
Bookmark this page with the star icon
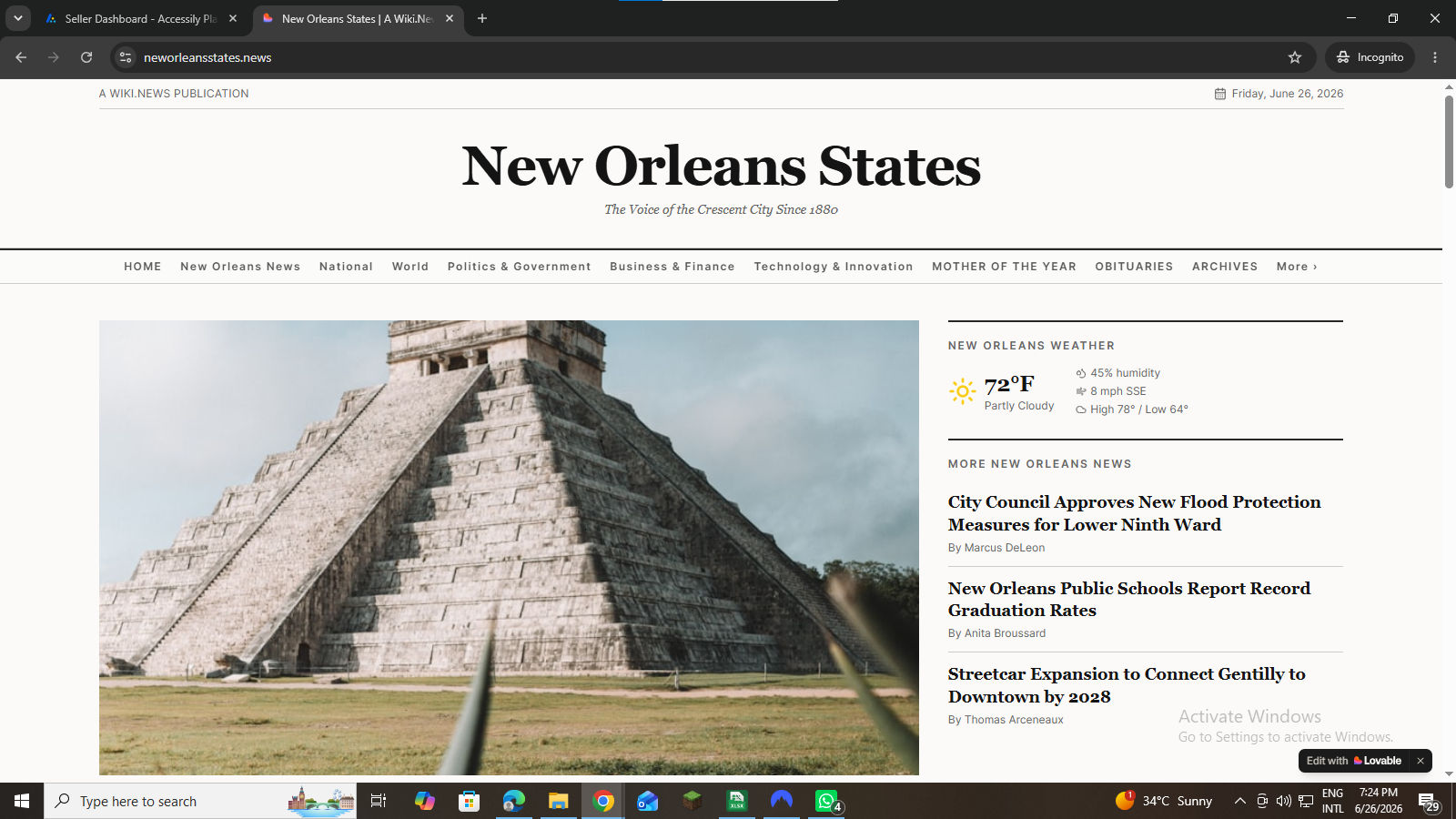coord(1295,57)
